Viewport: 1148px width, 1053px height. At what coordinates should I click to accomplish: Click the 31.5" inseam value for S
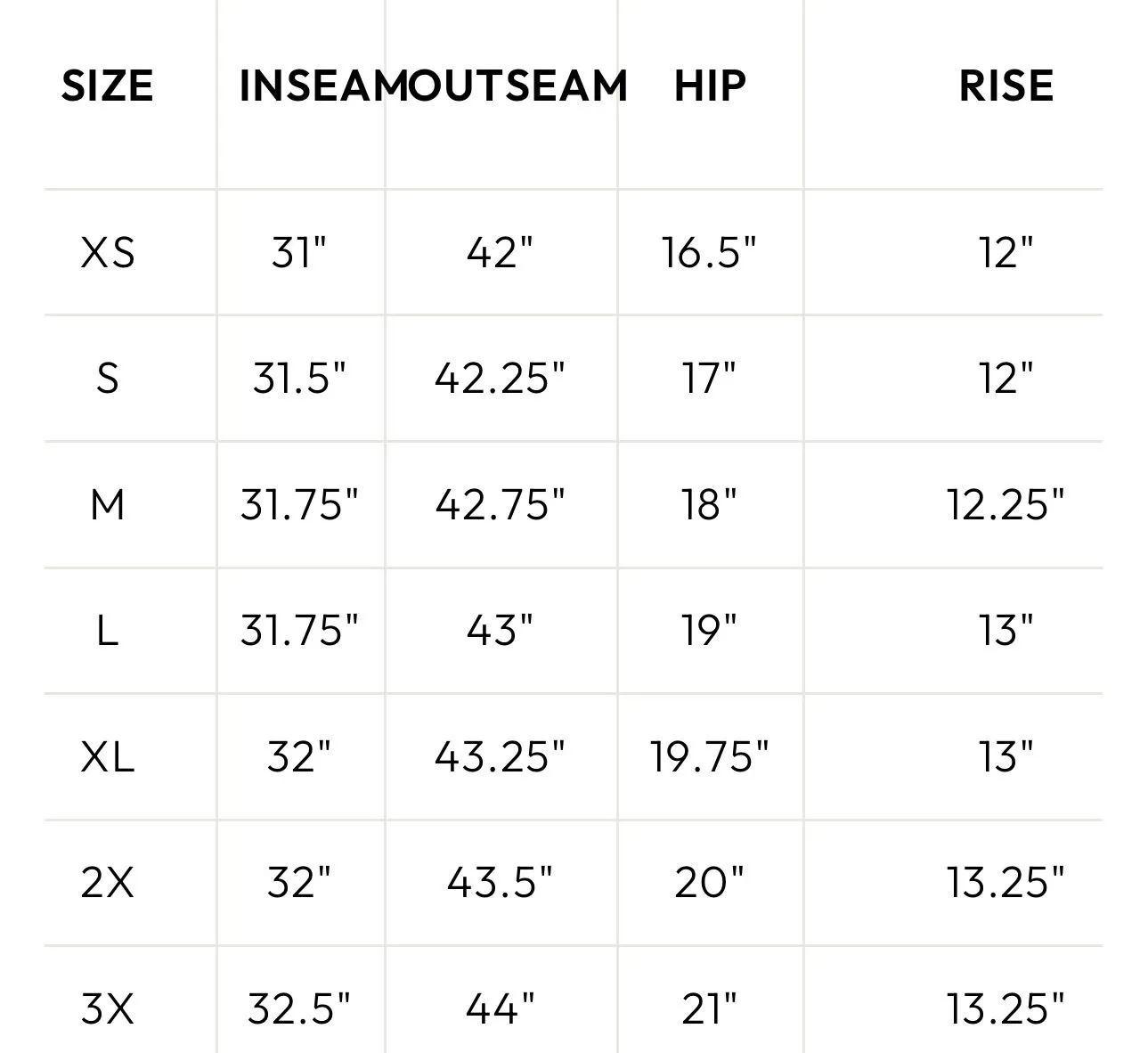[x=299, y=379]
